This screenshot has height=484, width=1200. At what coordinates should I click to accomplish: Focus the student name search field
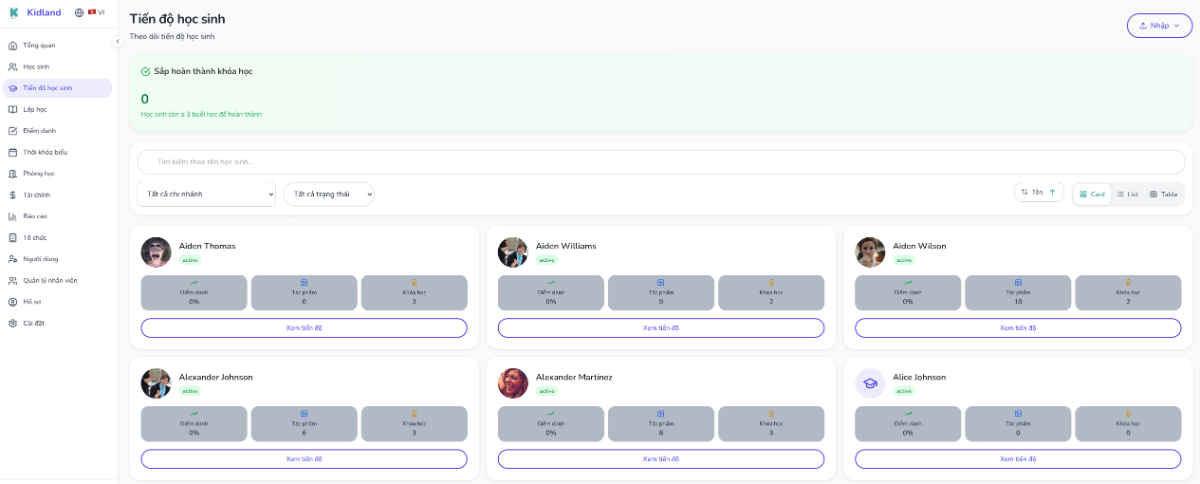660,161
